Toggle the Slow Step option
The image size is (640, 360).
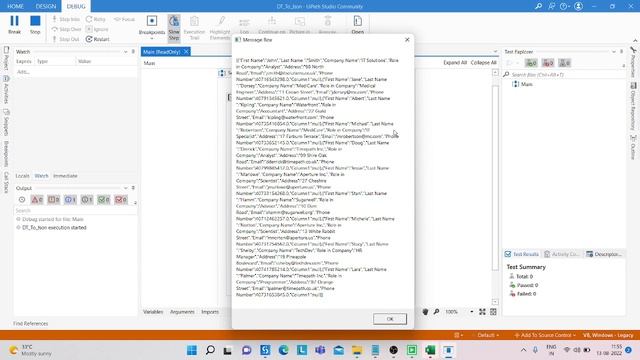pos(174,28)
